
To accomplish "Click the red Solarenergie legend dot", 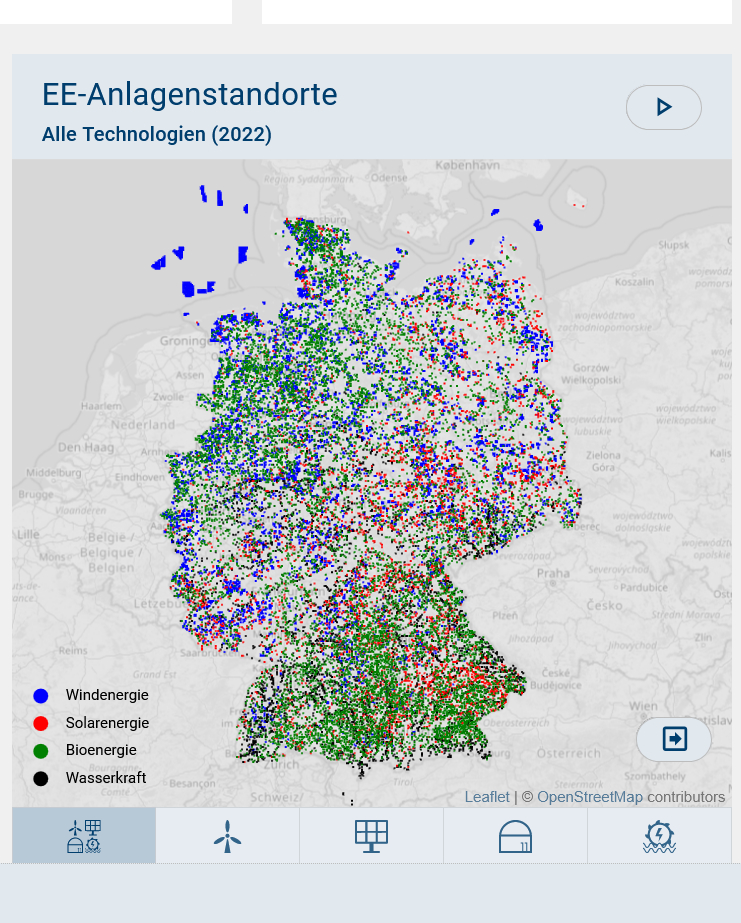I will click(41, 723).
